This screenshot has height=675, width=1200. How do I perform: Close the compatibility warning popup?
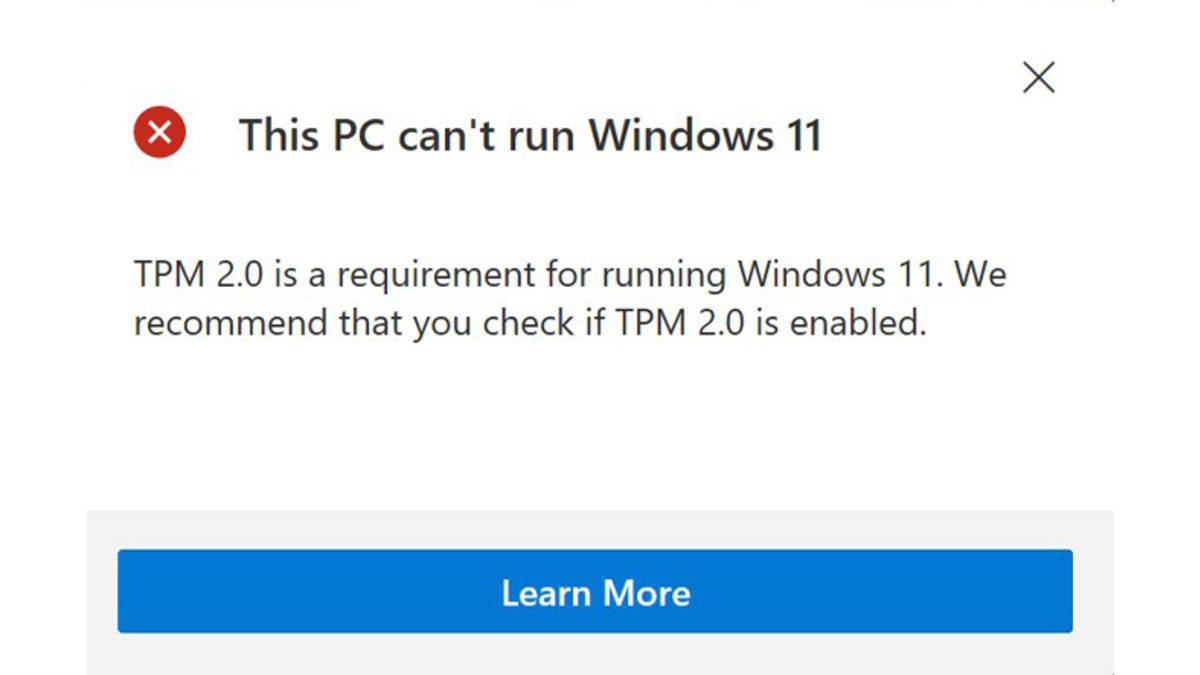(1038, 77)
